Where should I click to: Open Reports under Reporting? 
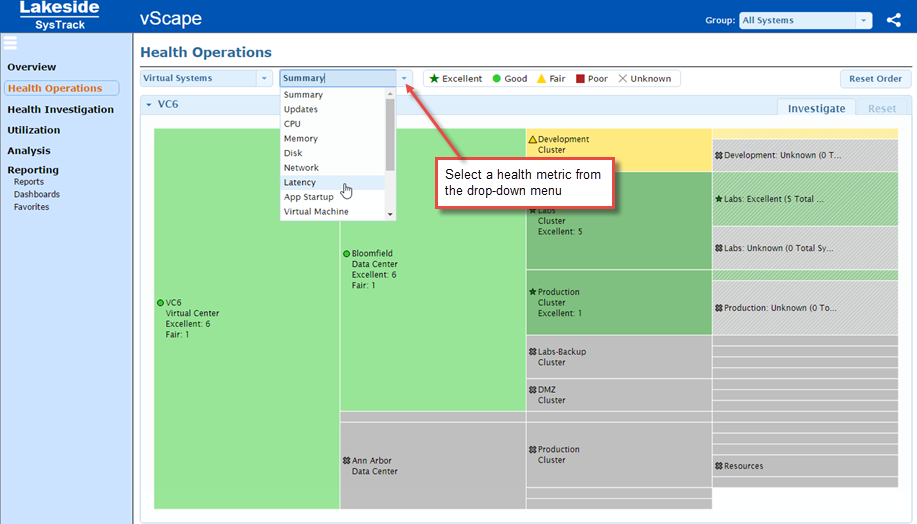(29, 182)
